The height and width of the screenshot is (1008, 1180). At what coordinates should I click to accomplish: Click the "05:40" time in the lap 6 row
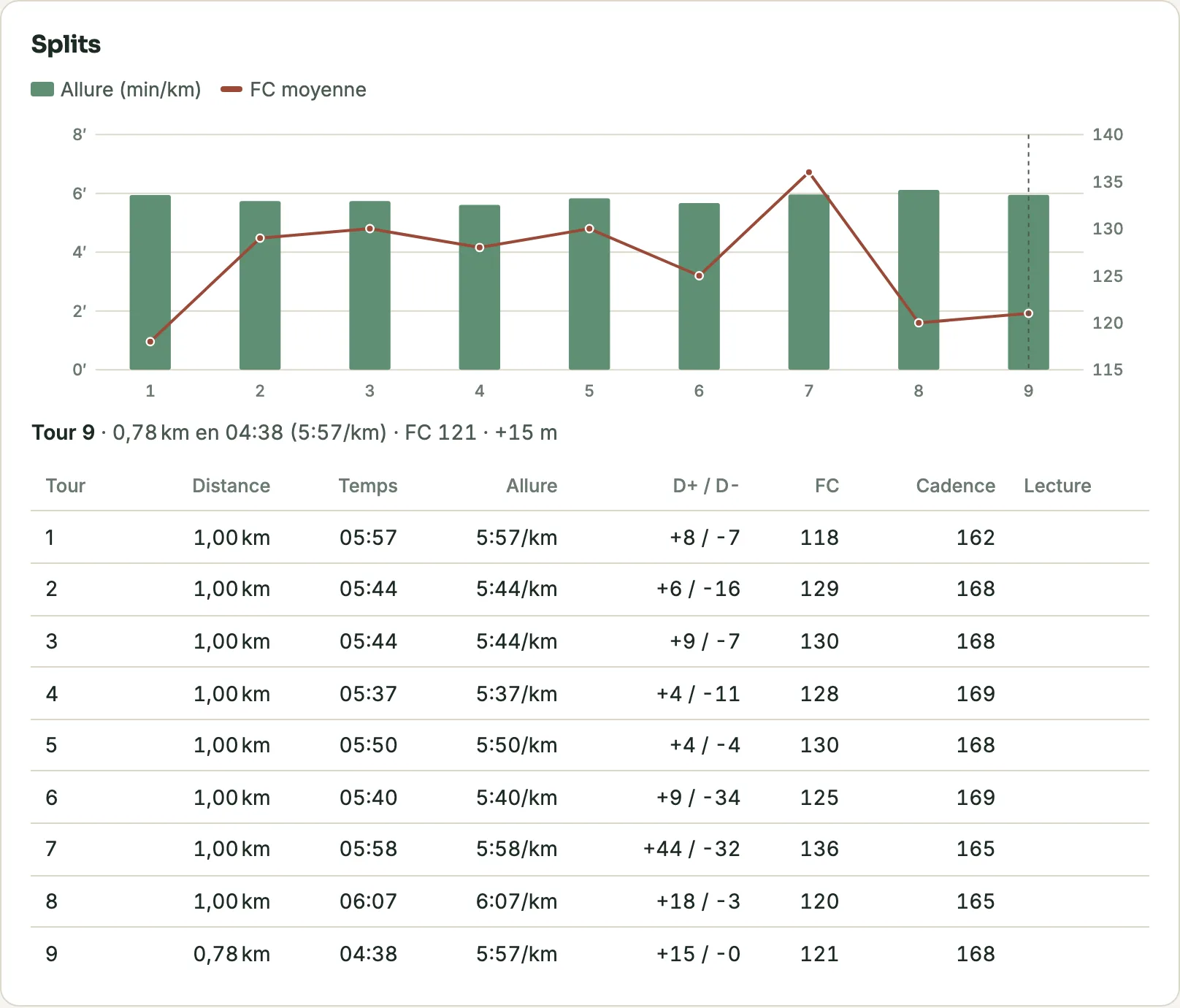[x=368, y=798]
